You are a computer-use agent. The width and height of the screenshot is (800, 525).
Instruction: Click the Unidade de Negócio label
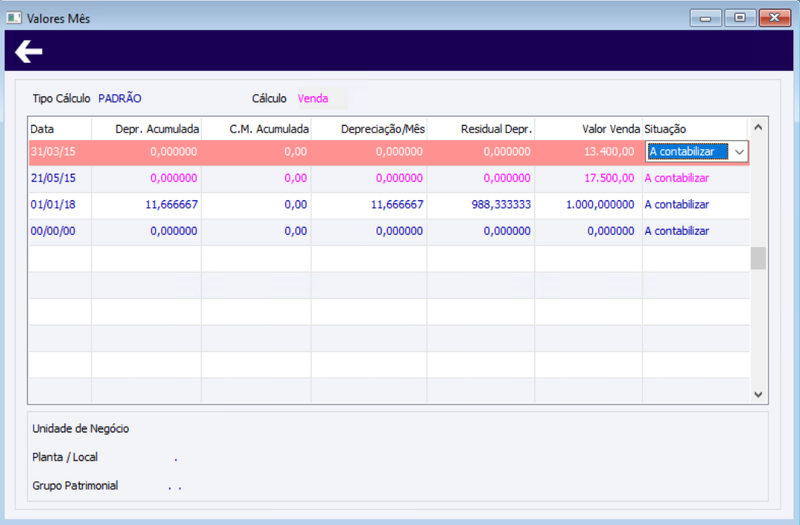pos(81,429)
